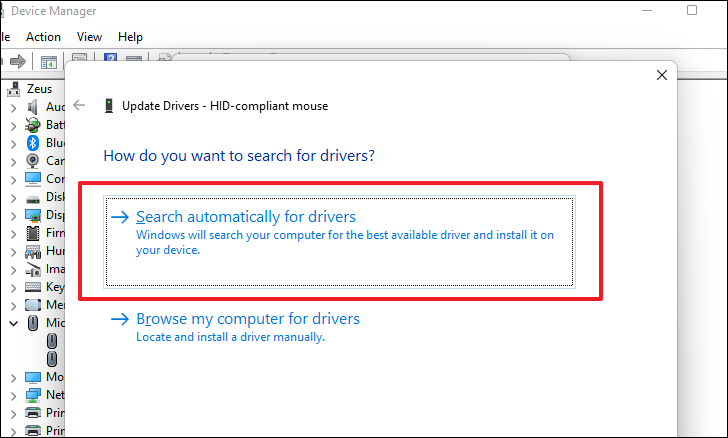Screen dimensions: 728x438
Task: Click the firmware chip icon
Action: tap(32, 233)
